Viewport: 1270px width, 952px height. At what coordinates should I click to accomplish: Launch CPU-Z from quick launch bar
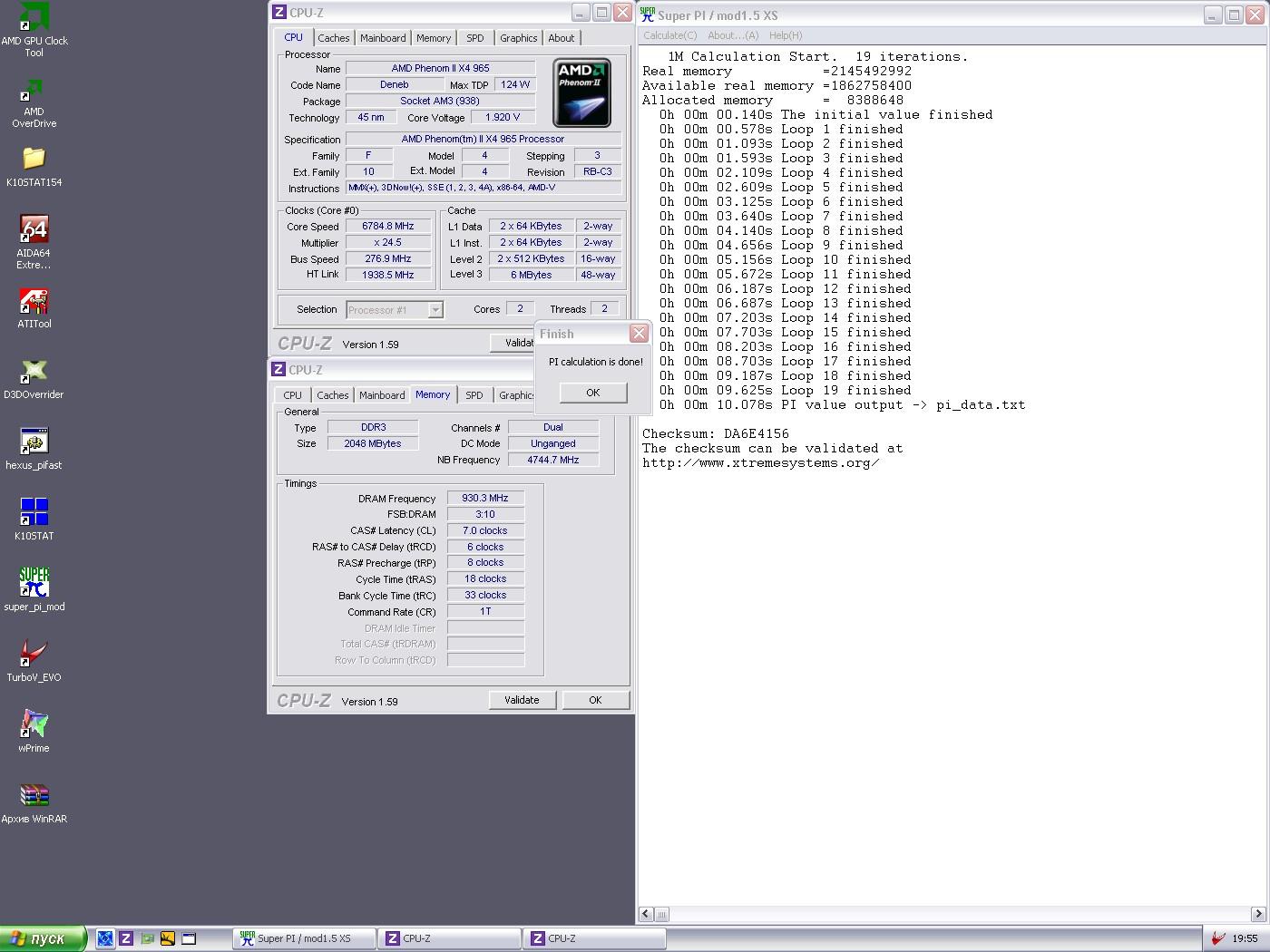click(x=126, y=939)
